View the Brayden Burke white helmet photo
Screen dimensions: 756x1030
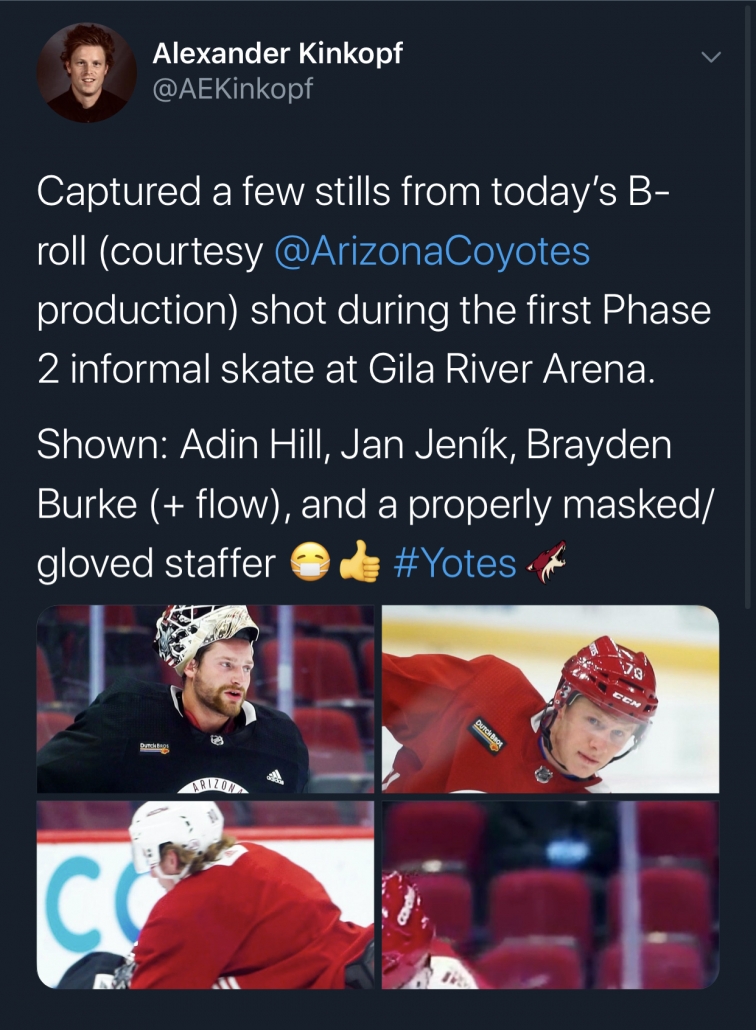[x=205, y=895]
